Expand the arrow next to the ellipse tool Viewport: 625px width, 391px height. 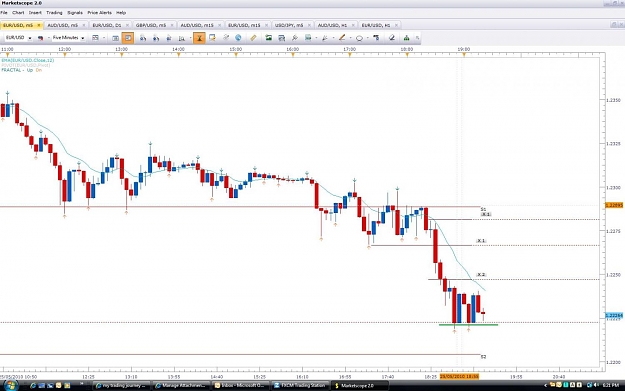coord(368,38)
